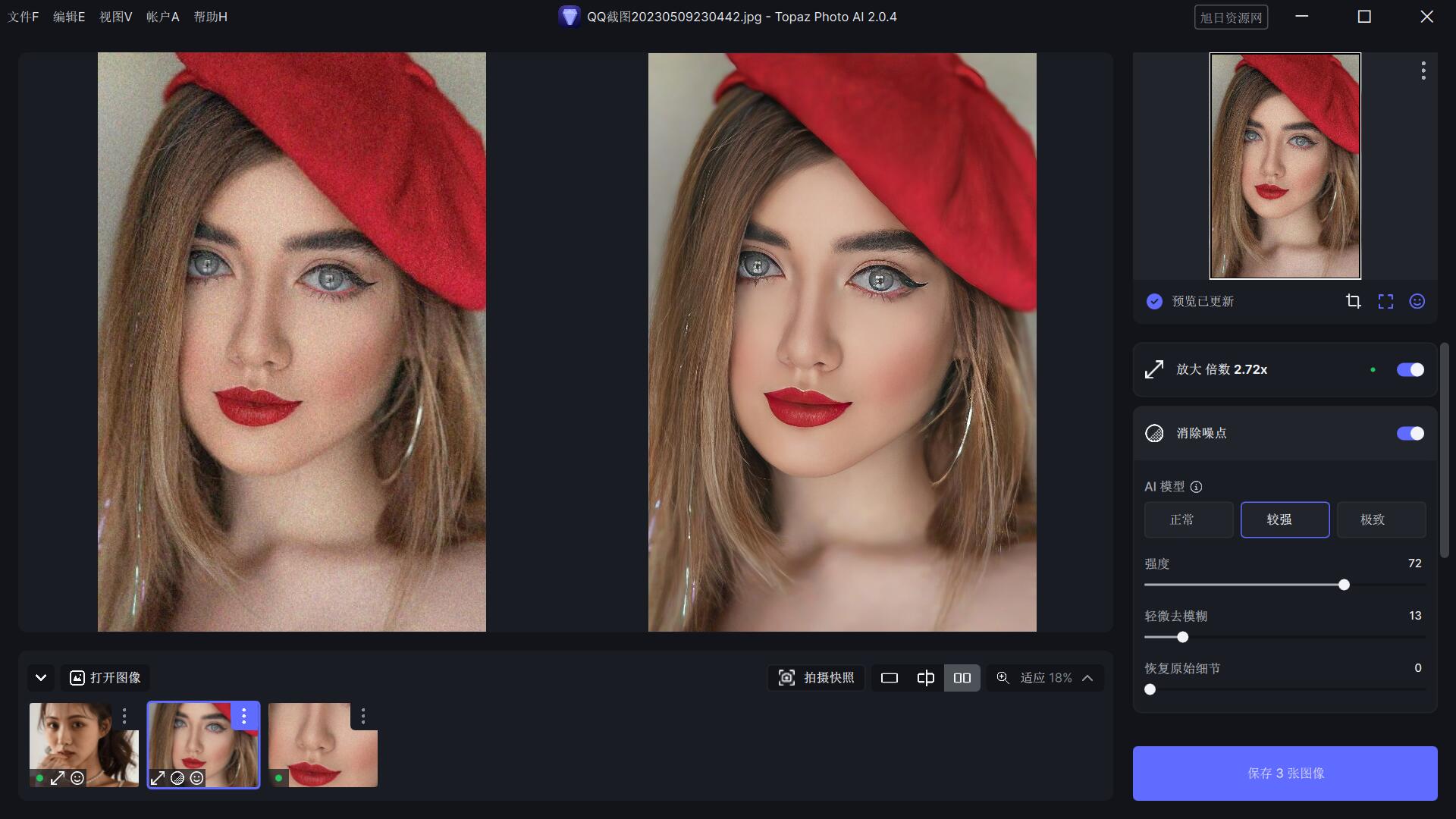This screenshot has width=1456, height=819.
Task: Click the 放大 倍数 2.72x label
Action: click(x=1221, y=369)
